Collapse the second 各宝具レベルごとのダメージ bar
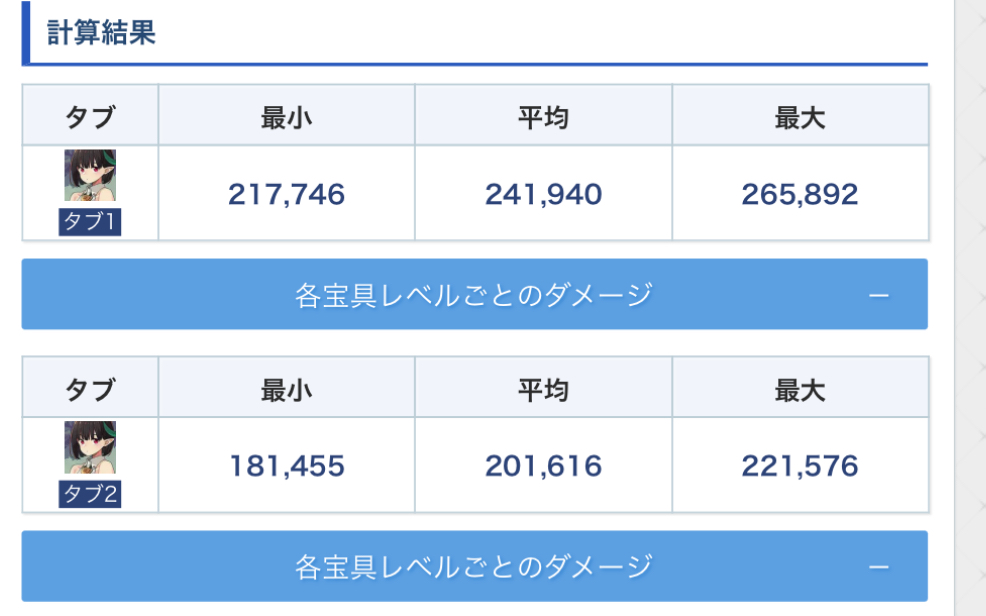This screenshot has width=986, height=616. click(x=474, y=566)
